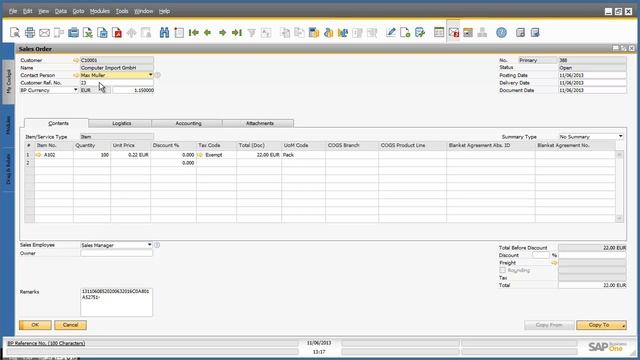Export the document to Excel

88,33
